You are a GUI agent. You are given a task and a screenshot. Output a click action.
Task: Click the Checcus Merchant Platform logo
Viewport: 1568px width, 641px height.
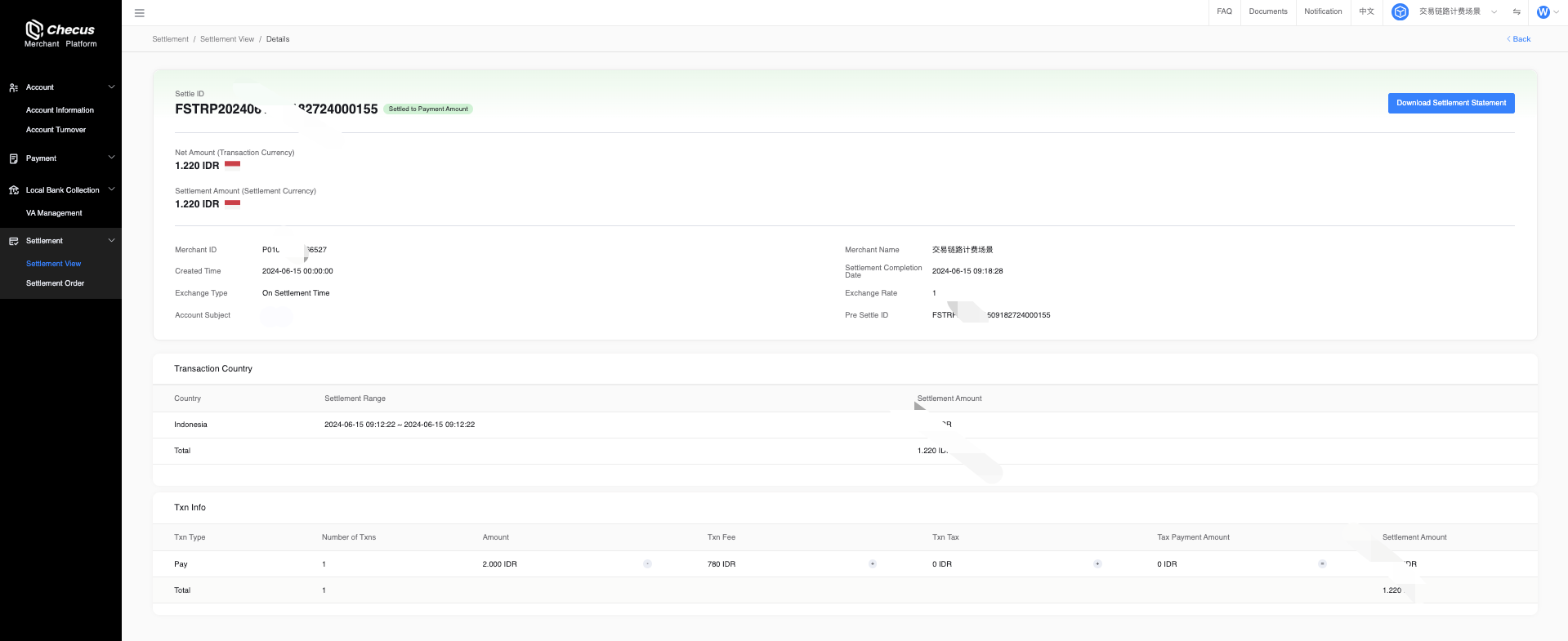click(x=60, y=33)
